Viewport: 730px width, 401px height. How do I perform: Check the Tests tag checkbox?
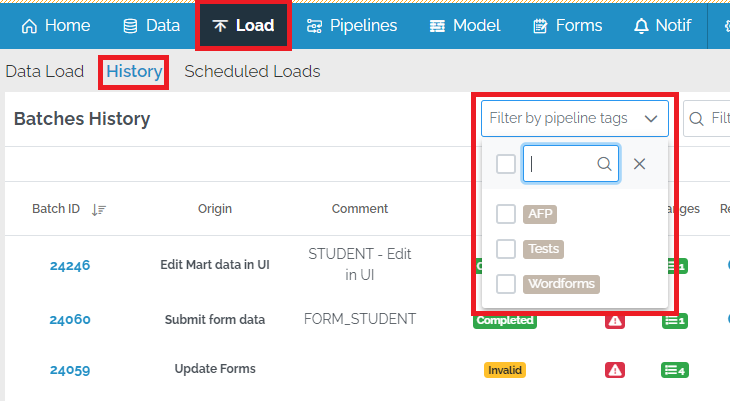[506, 249]
